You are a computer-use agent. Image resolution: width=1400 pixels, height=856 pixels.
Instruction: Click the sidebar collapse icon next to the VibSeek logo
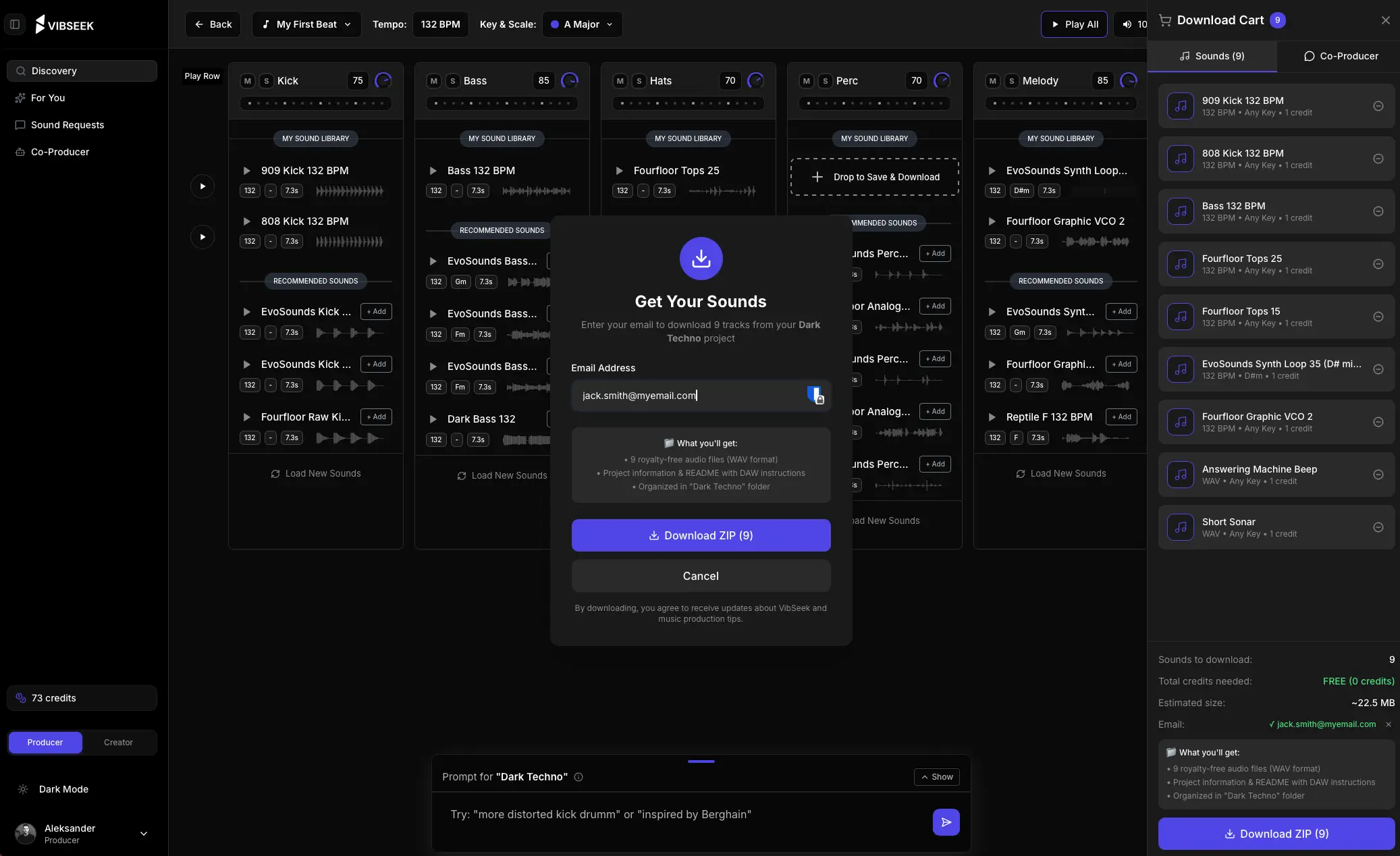(15, 24)
